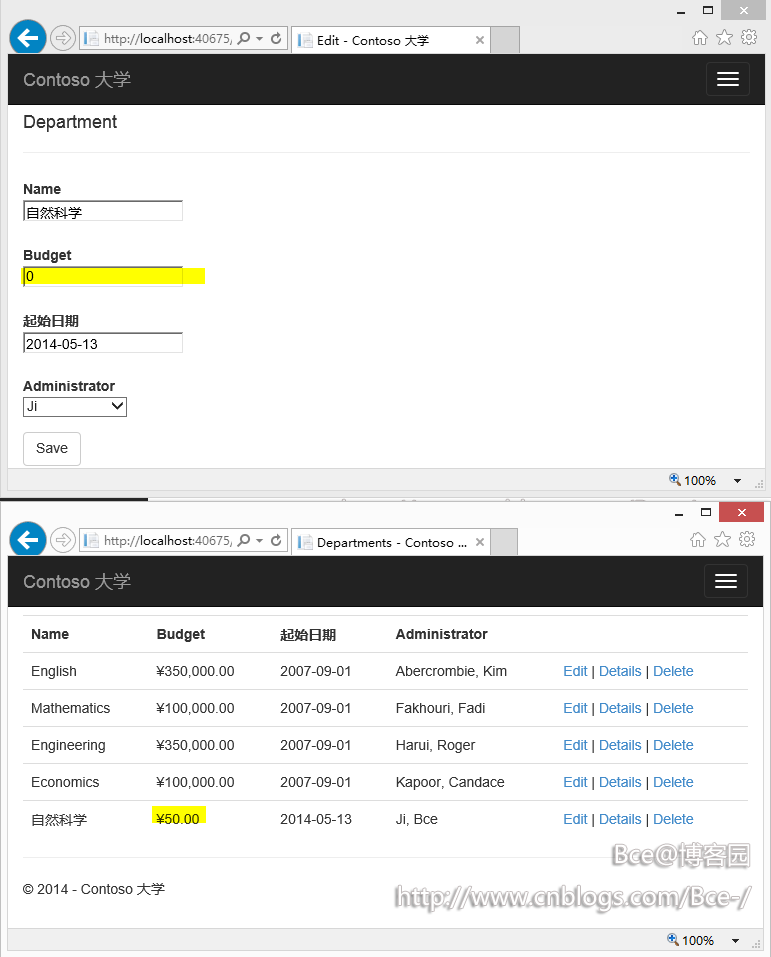This screenshot has height=957, width=771.
Task: View Details of Engineering department
Action: click(620, 745)
